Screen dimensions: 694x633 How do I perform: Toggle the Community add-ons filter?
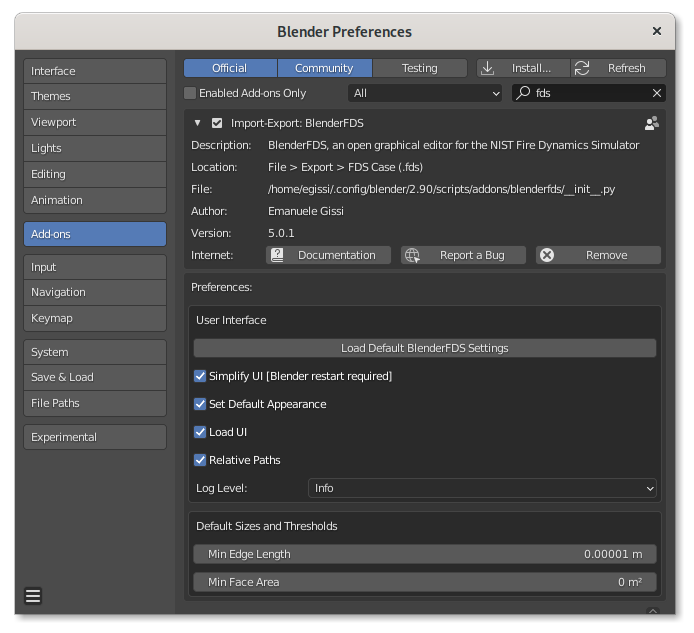[x=324, y=68]
